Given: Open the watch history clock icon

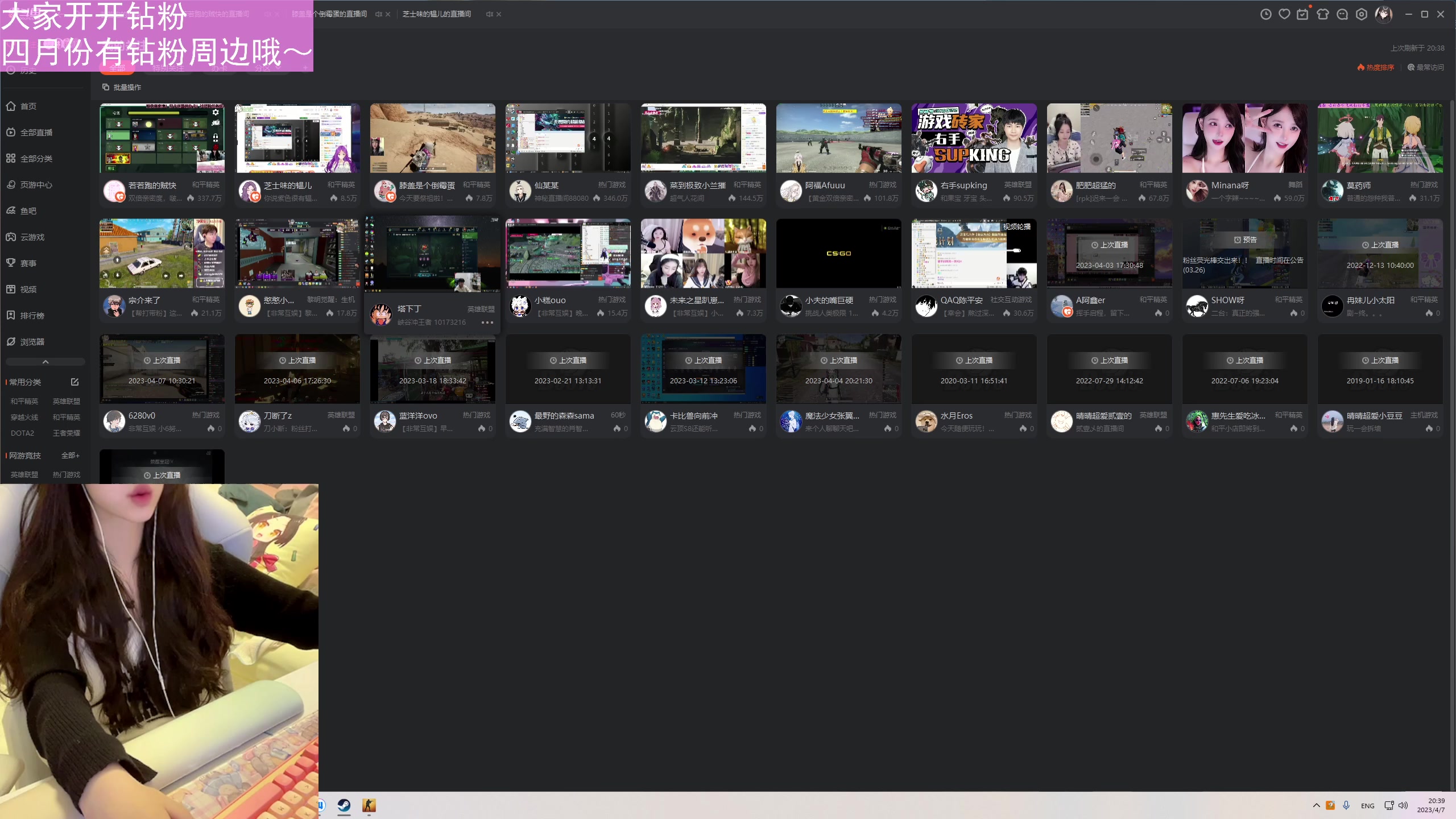Looking at the screenshot, I should coord(1265,14).
